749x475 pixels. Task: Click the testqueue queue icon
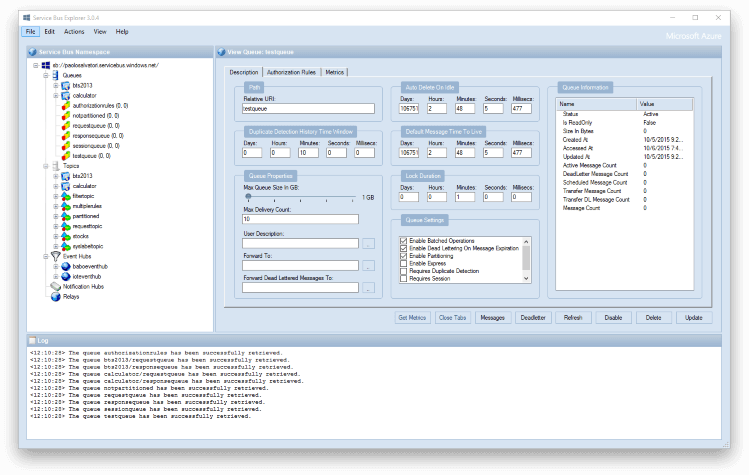click(66, 156)
